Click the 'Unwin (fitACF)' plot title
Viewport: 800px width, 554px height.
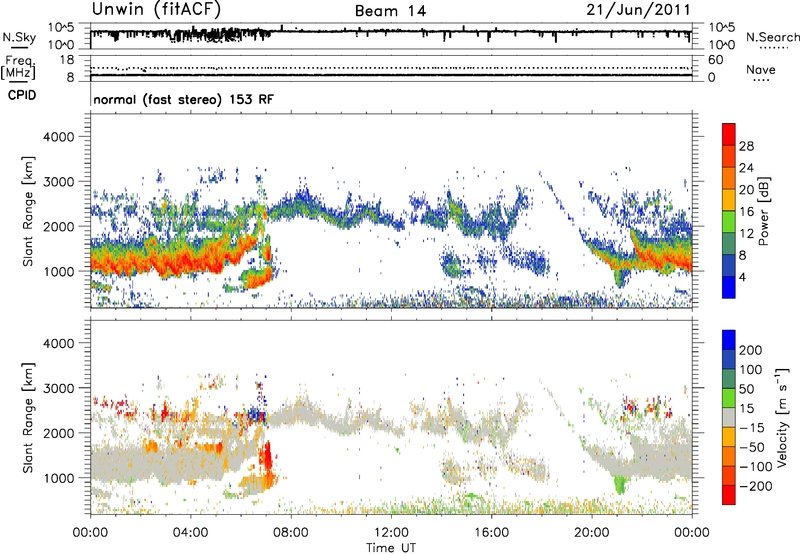tap(156, 9)
